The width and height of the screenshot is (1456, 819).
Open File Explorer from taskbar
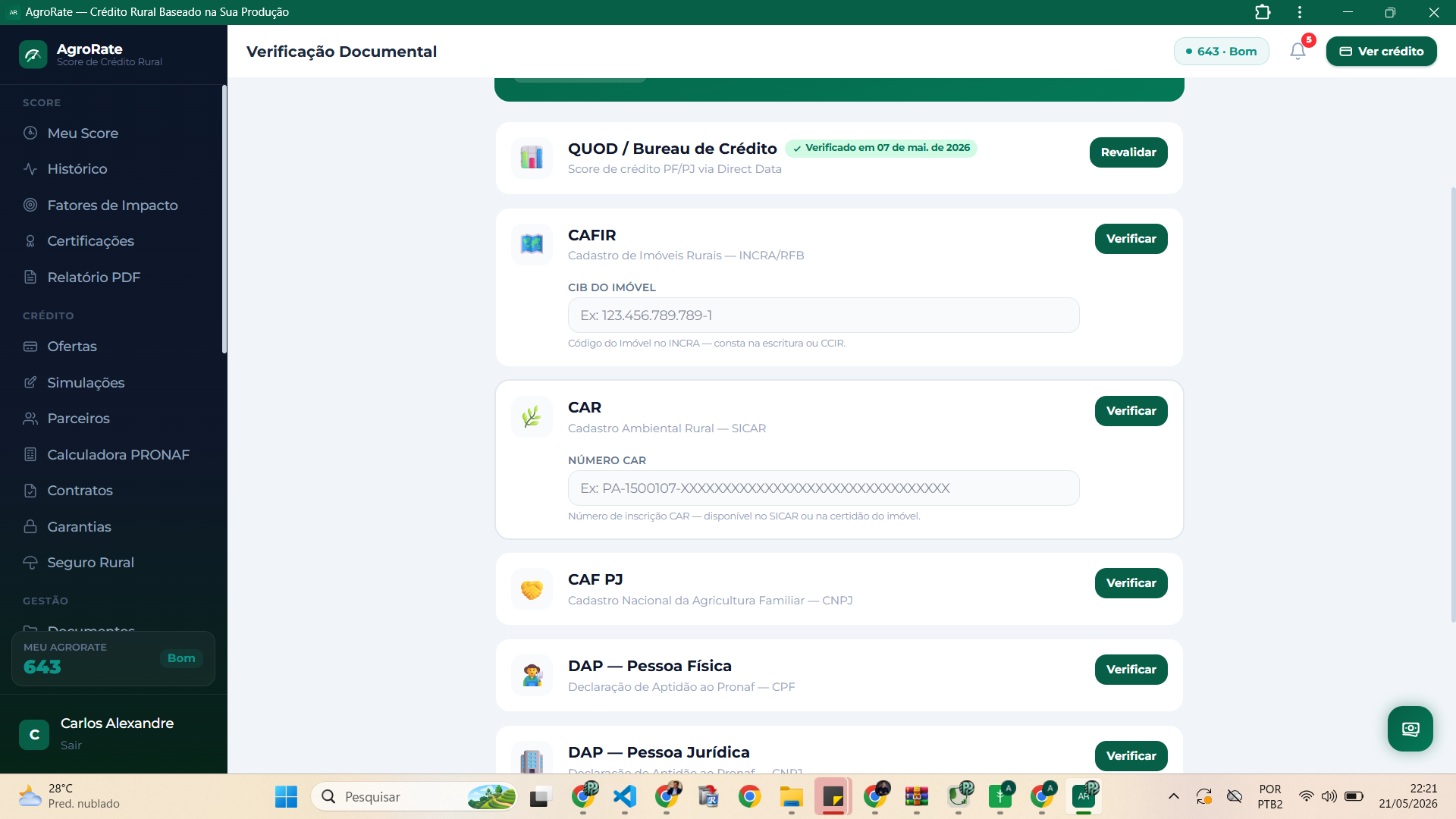pos(792,796)
